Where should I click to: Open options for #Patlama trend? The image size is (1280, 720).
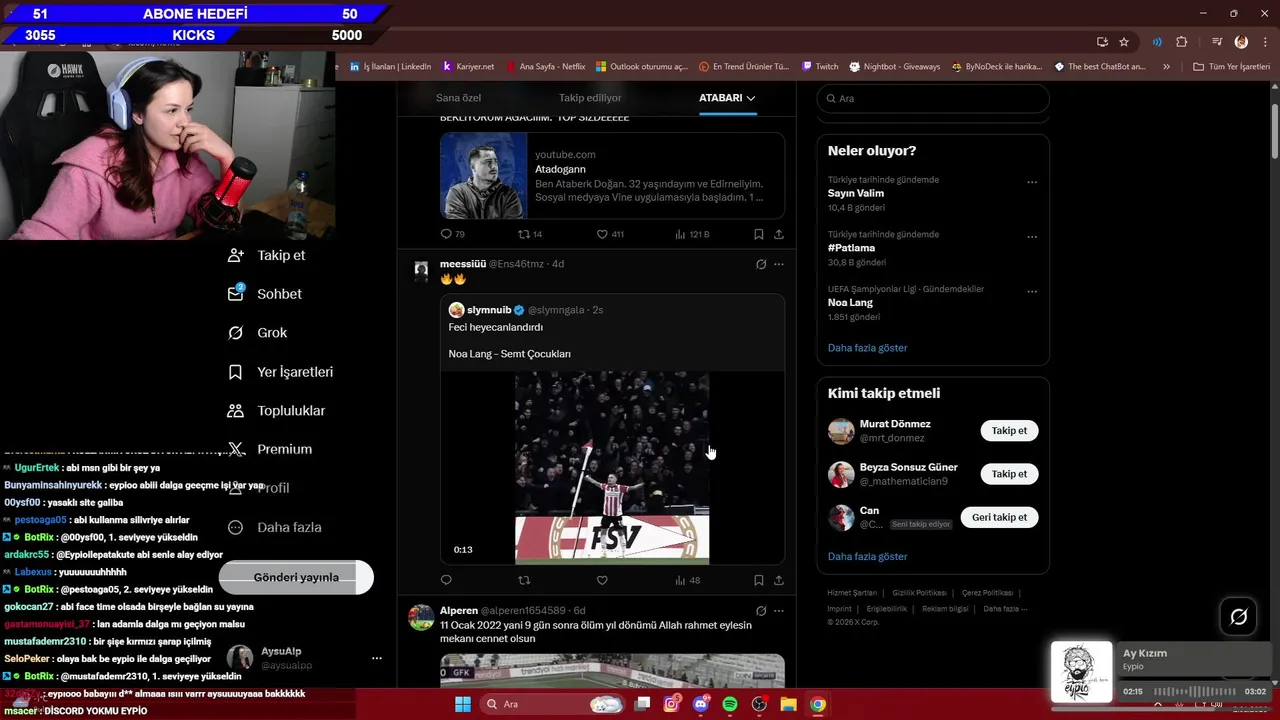(x=1032, y=237)
